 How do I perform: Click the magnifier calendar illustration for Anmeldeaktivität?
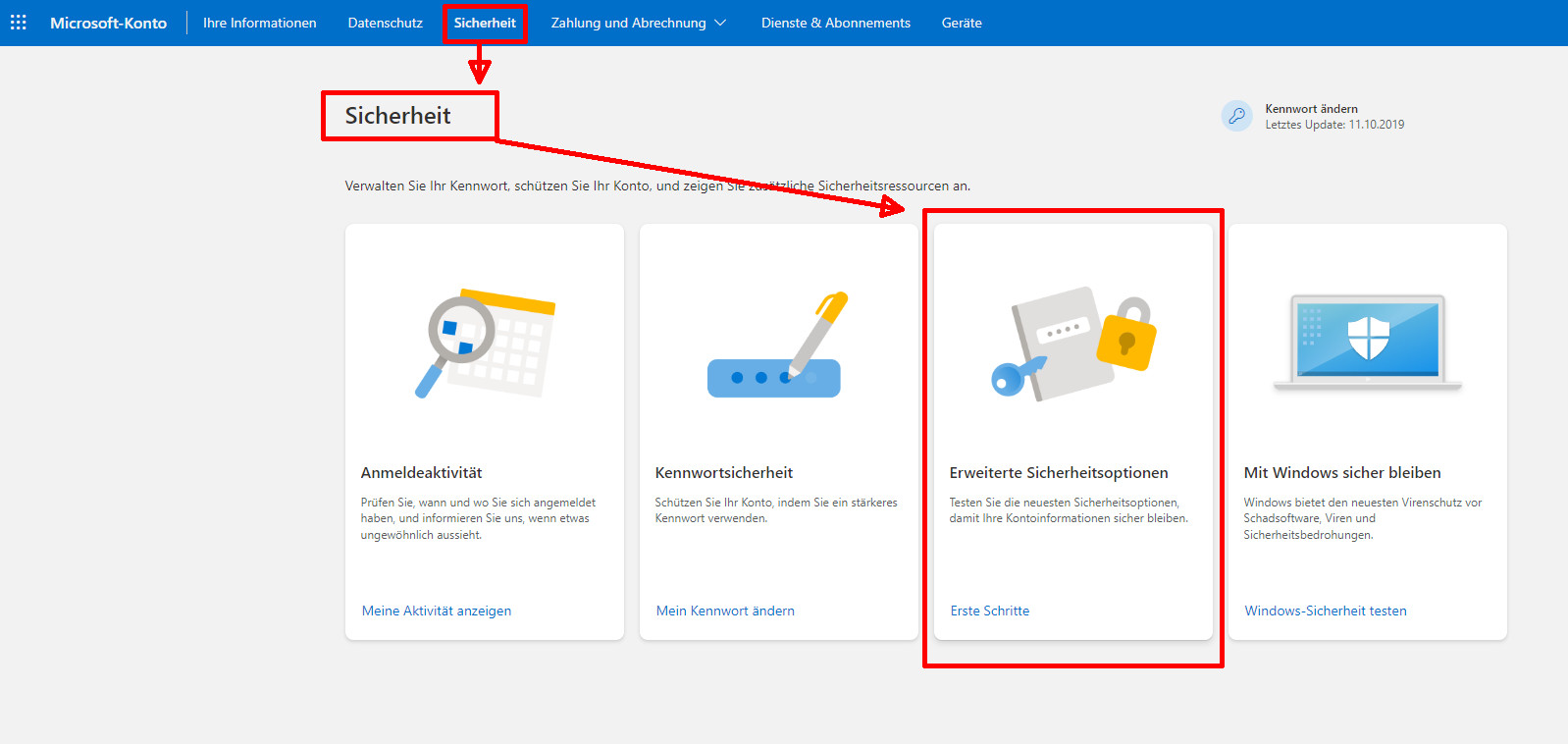[485, 344]
